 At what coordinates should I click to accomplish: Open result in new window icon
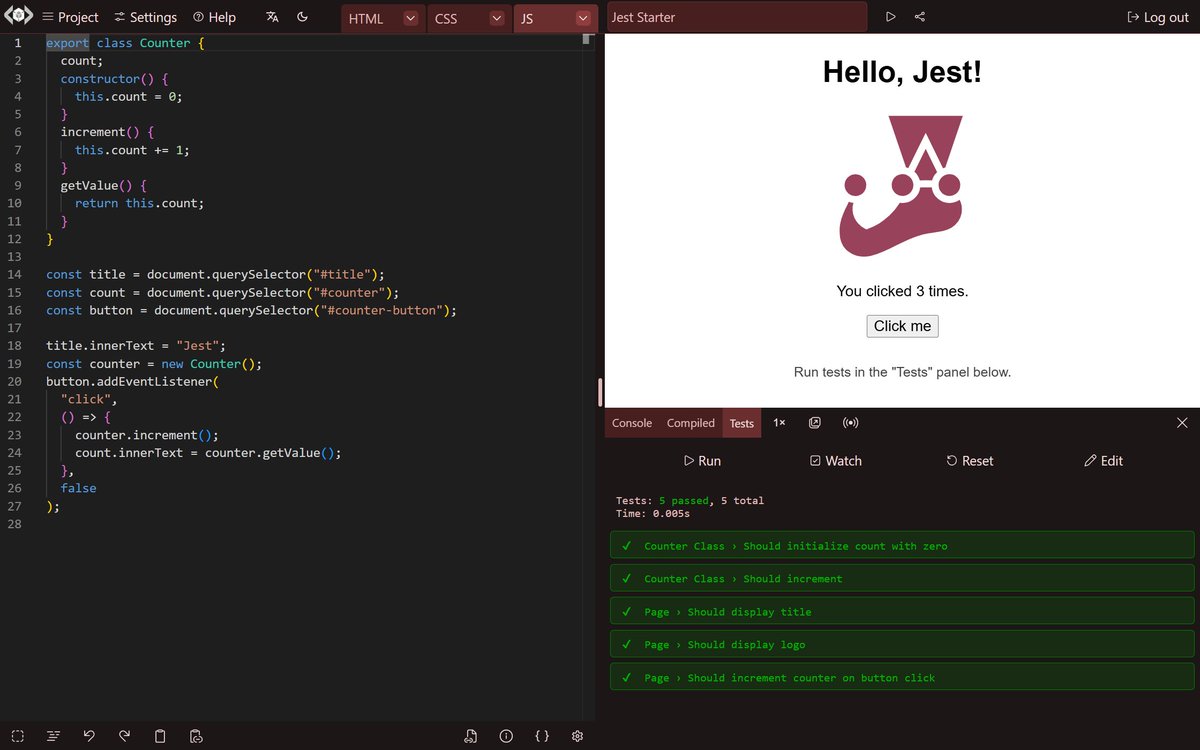[x=815, y=423]
